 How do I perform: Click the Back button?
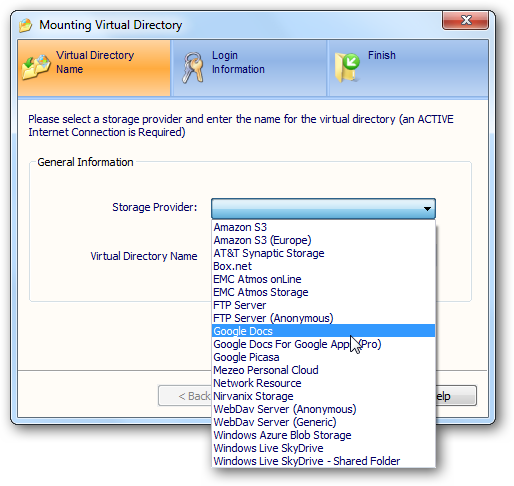coord(185,396)
